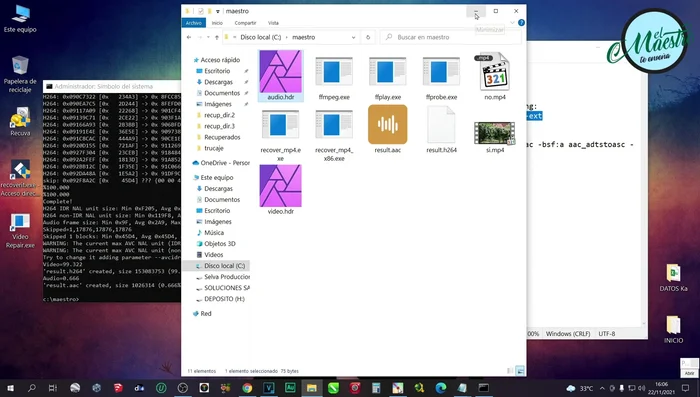This screenshot has width=700, height=397.
Task: Refresh the maestro folder view
Action: click(x=368, y=37)
